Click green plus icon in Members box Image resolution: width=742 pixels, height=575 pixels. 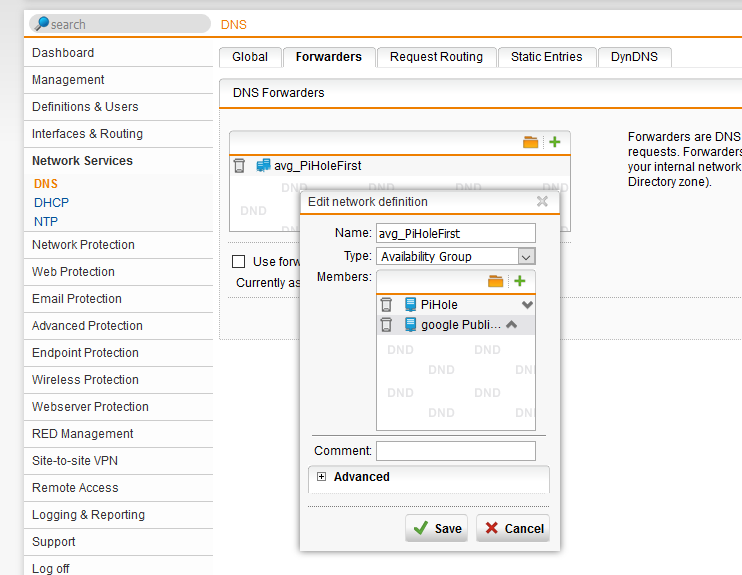[519, 281]
